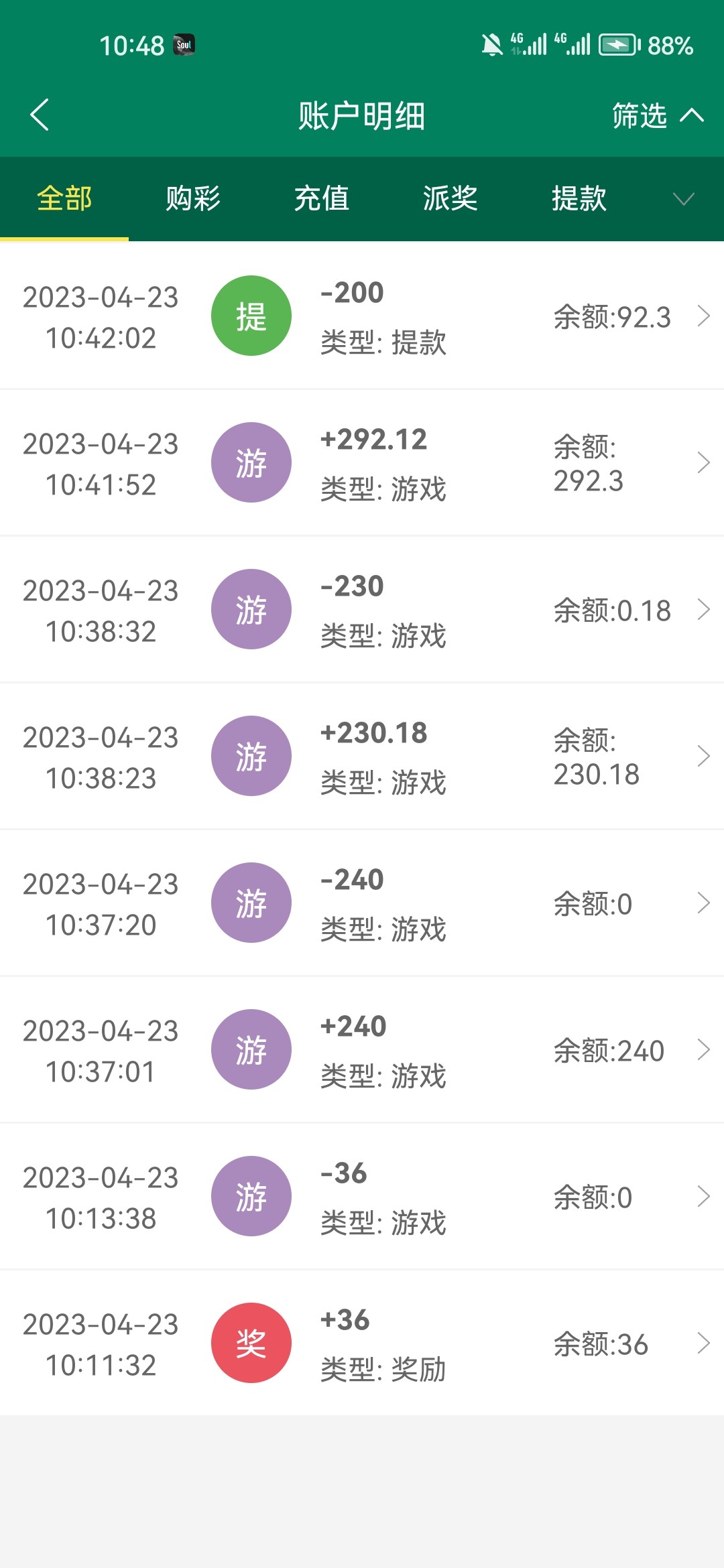Open the 筛选 filter dropdown
Screen dimensions: 724x1568
tap(657, 116)
